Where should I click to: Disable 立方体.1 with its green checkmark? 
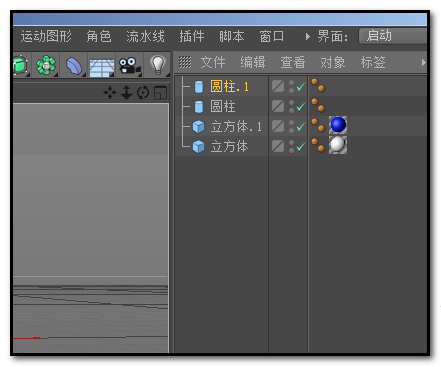click(x=301, y=127)
